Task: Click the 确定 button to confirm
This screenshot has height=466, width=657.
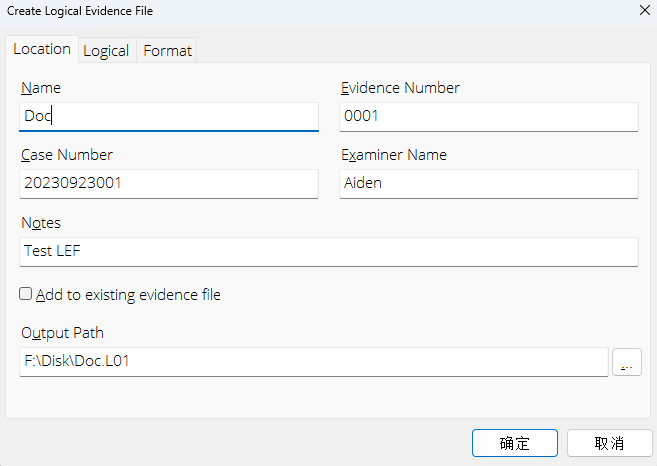Action: click(514, 443)
